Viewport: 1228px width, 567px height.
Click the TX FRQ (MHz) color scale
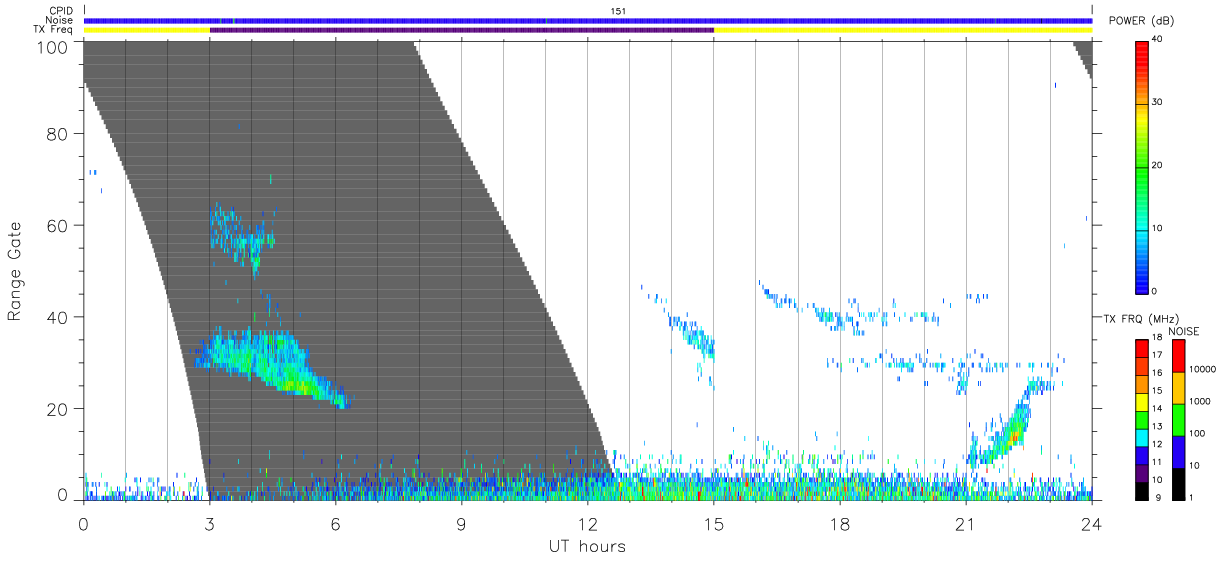click(x=1142, y=418)
